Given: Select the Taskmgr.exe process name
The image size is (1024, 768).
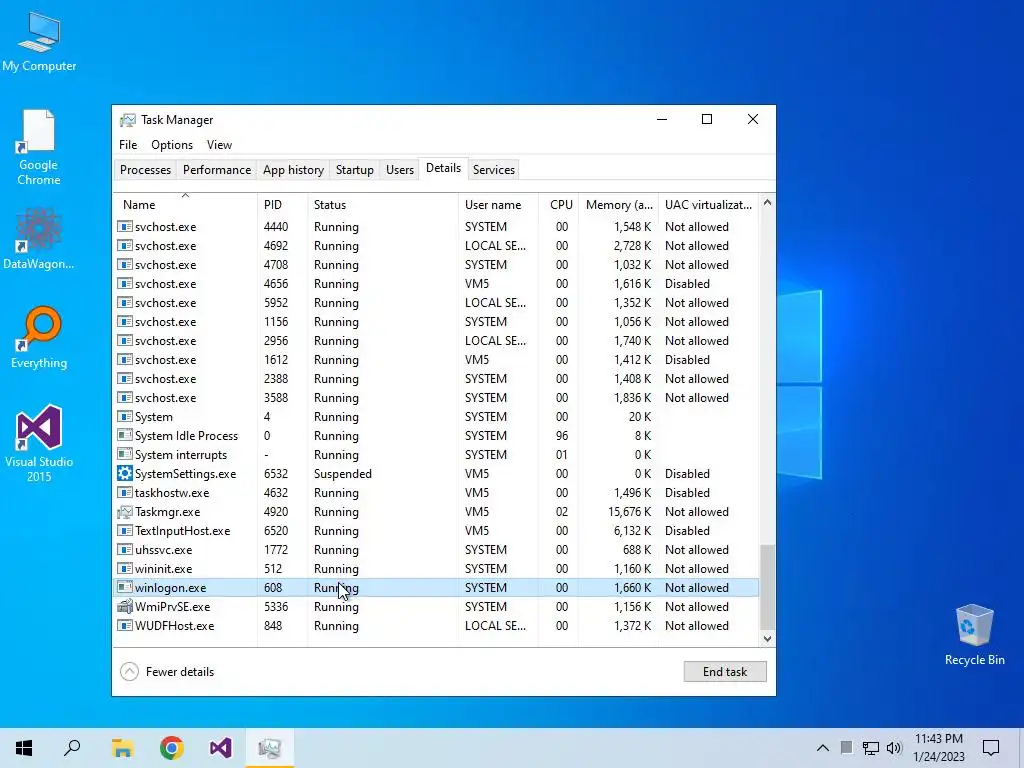Looking at the screenshot, I should pyautogui.click(x=168, y=512).
